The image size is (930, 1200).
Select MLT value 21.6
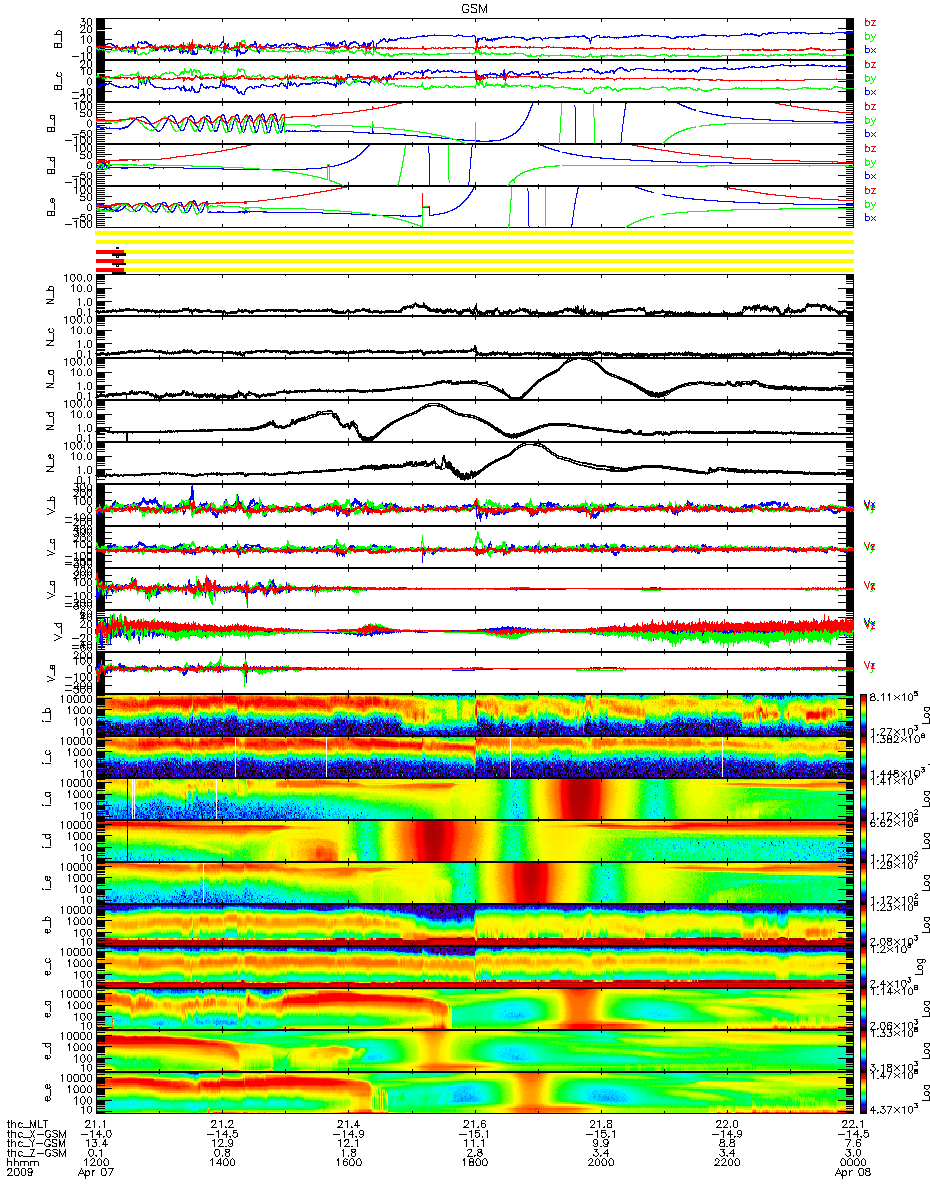click(474, 1124)
